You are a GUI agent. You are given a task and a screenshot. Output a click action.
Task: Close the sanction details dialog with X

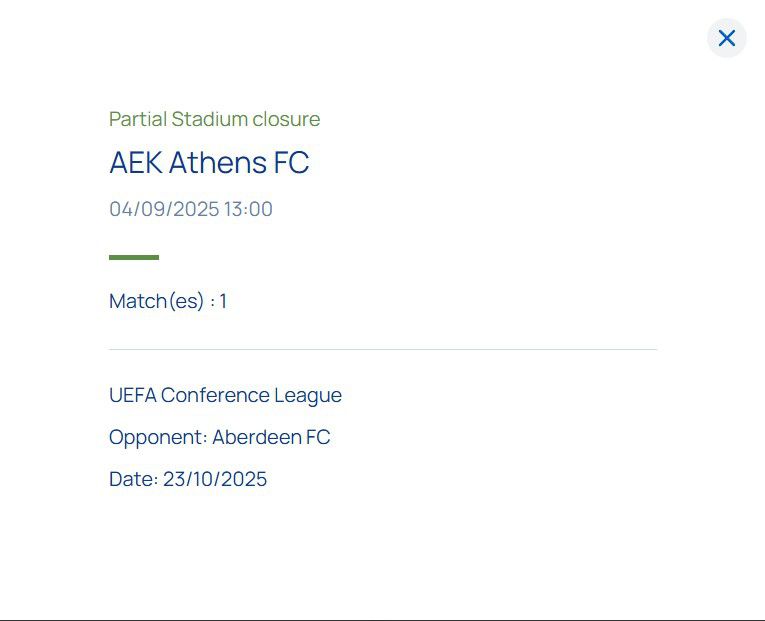[x=726, y=38]
